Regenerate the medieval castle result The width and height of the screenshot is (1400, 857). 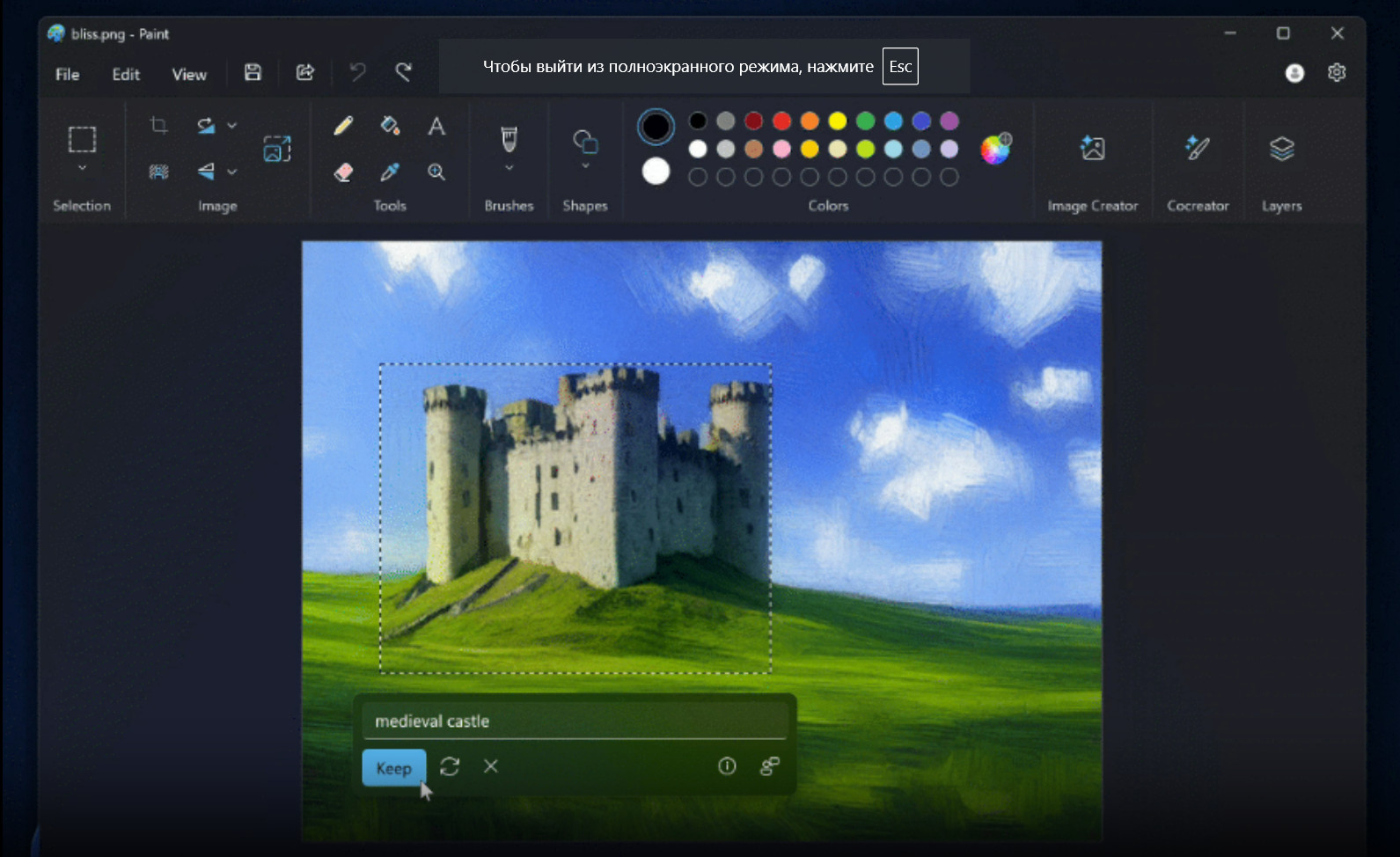(x=450, y=767)
